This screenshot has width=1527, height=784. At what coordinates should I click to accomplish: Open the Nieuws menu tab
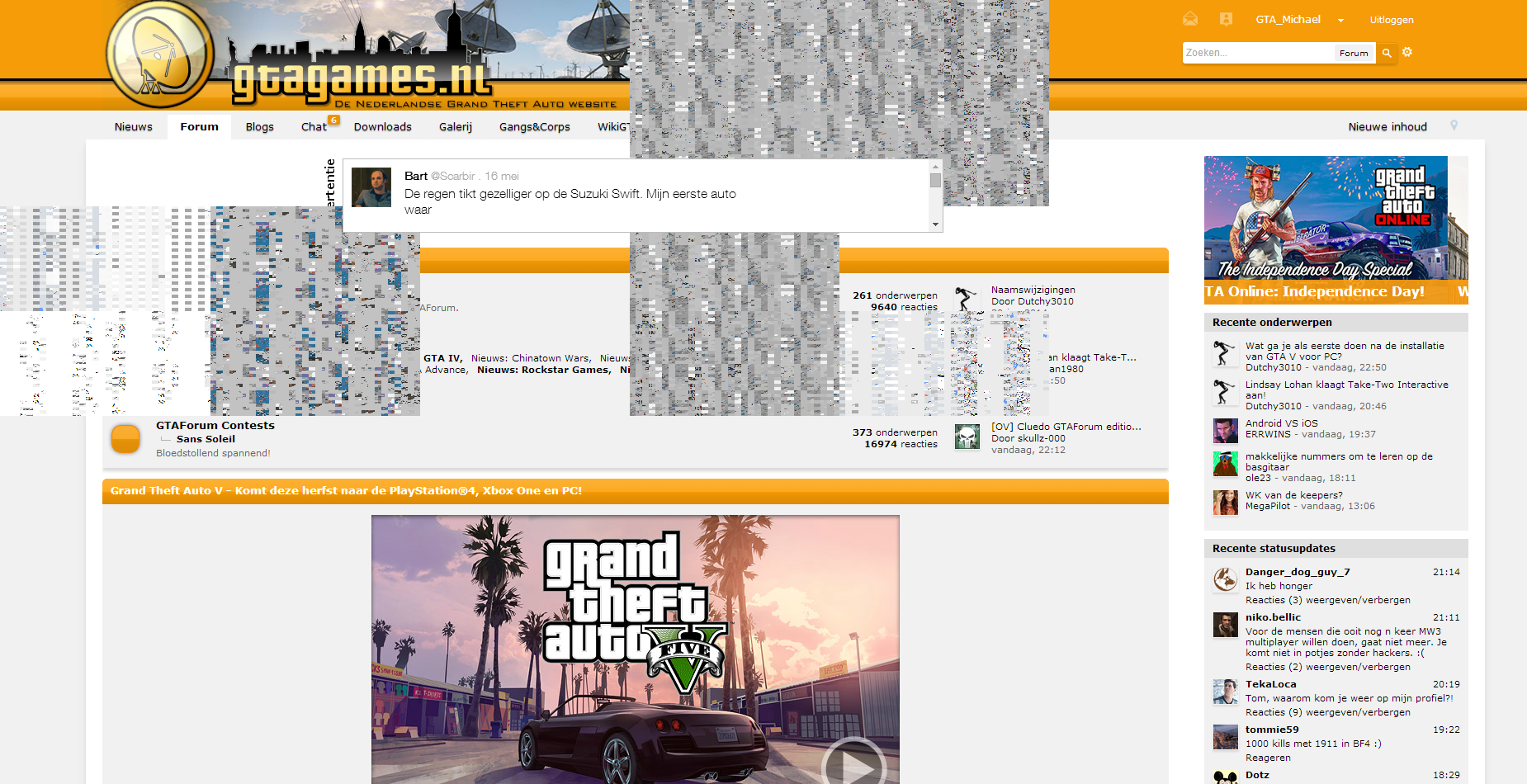(x=134, y=126)
